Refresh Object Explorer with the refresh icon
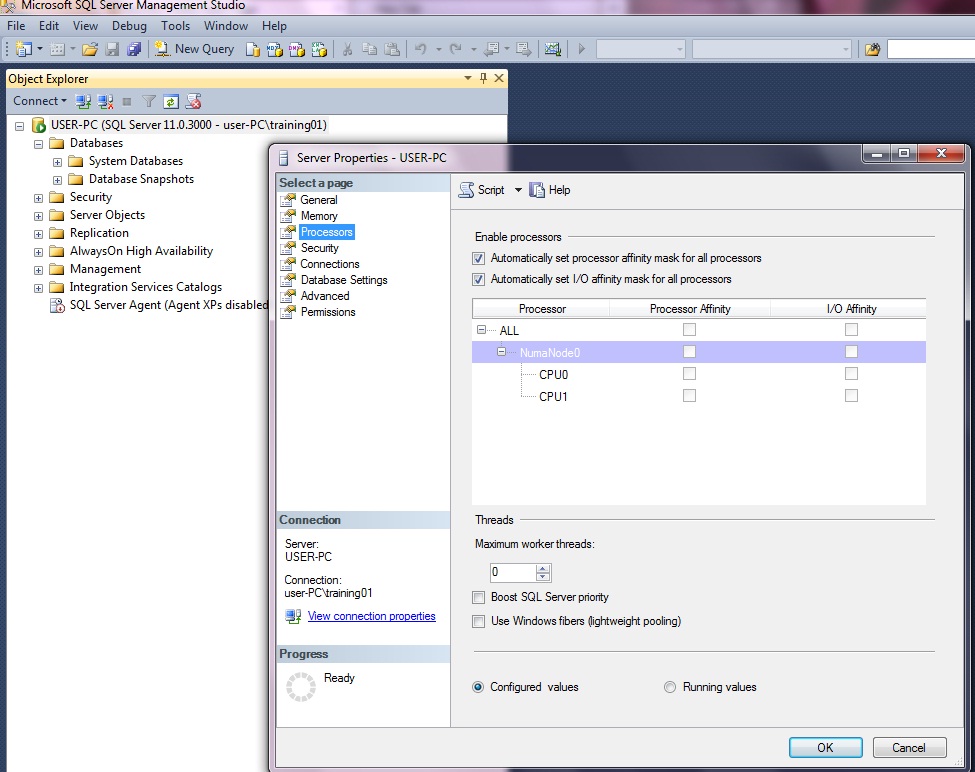975x772 pixels. click(171, 101)
